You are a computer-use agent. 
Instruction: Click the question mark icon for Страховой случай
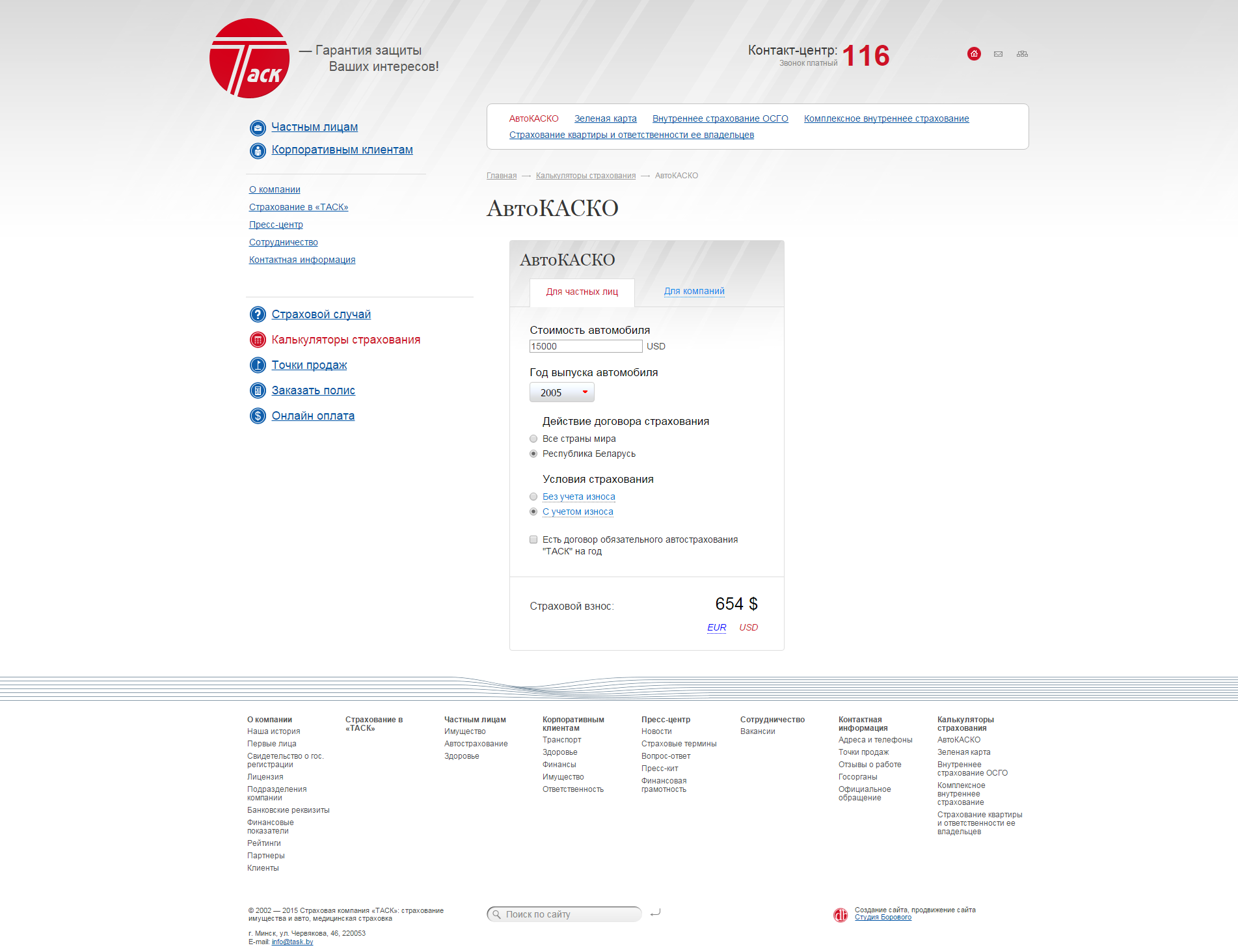258,314
